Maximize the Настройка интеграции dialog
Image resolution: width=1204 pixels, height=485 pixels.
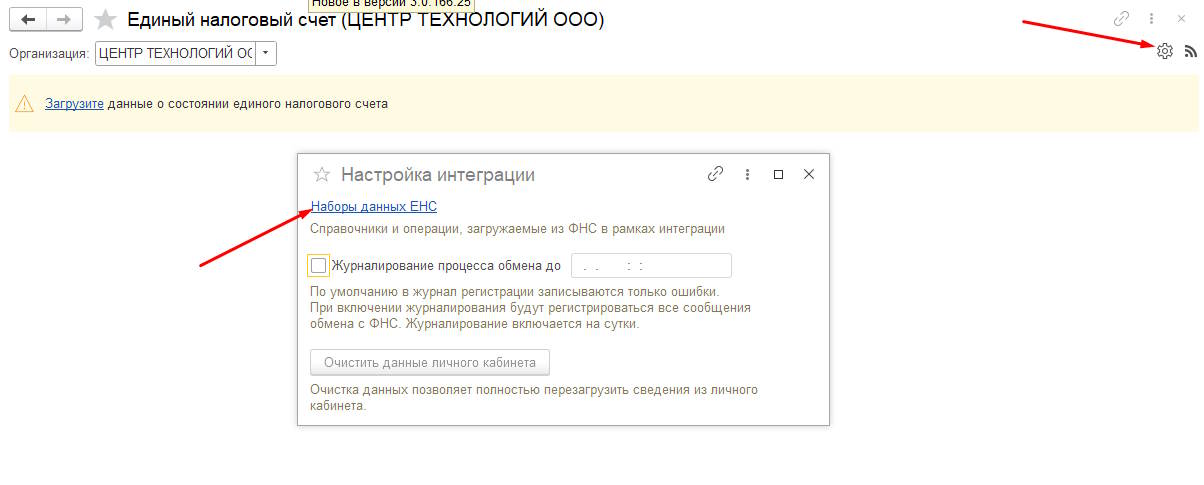coord(778,174)
